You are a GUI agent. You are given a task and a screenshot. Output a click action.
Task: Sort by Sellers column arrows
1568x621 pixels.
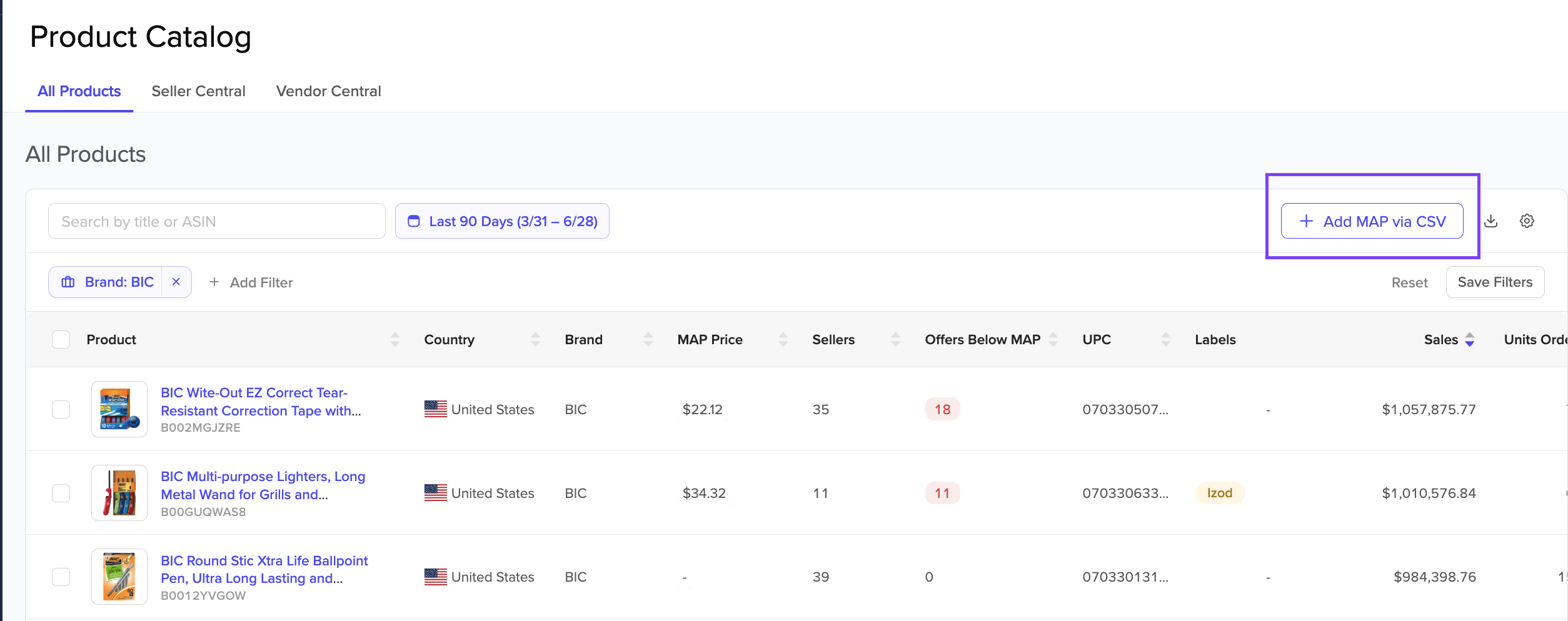(895, 340)
